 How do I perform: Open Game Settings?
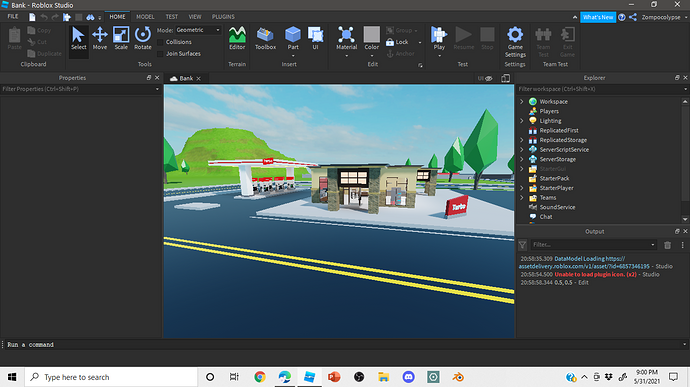coord(515,42)
